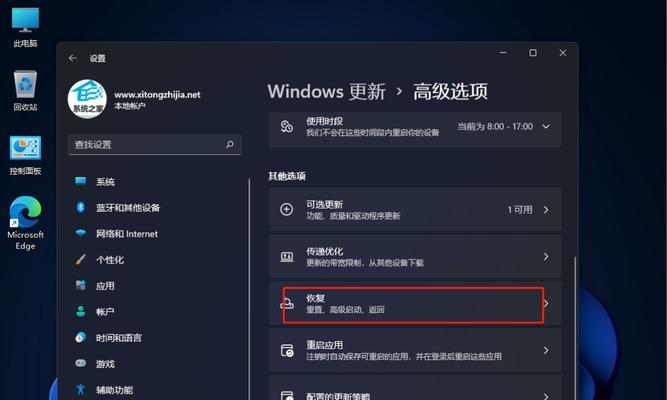Go back with the Settings back arrow
The width and height of the screenshot is (667, 400).
pyautogui.click(x=73, y=58)
